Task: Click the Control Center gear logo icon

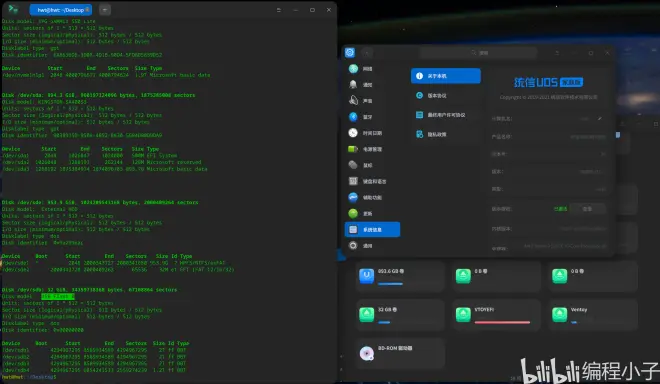Action: 350,53
